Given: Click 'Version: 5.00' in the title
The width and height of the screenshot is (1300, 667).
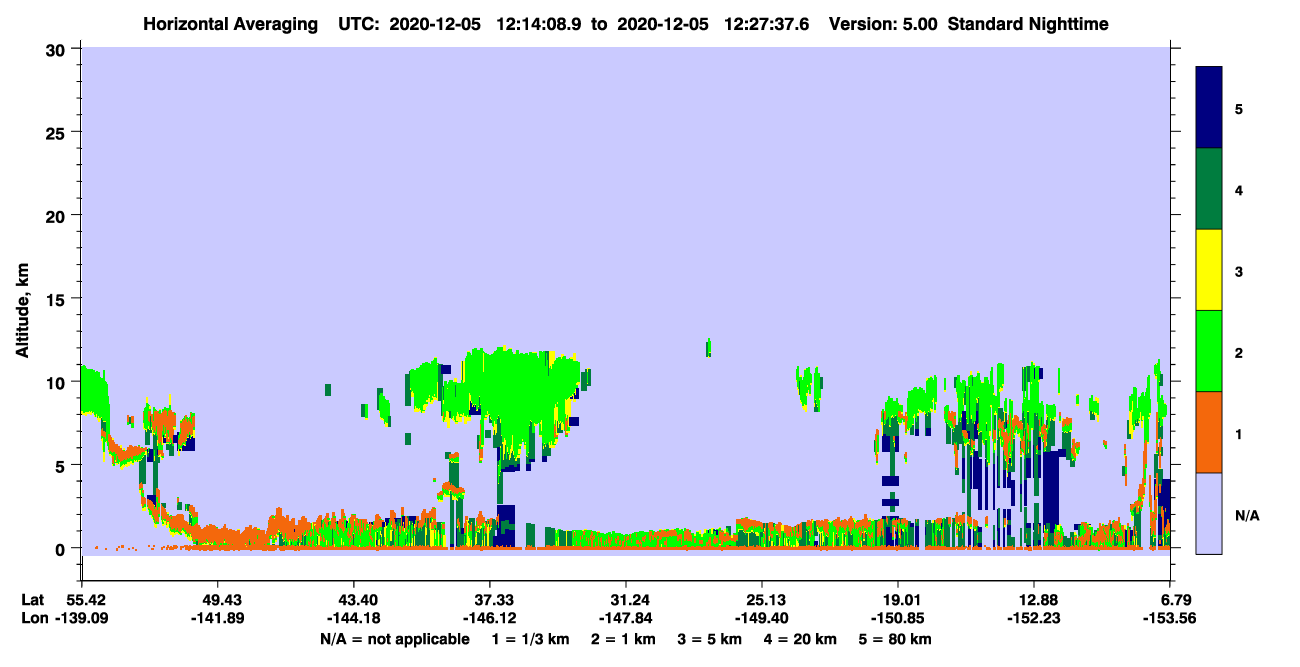Looking at the screenshot, I should (x=883, y=24).
